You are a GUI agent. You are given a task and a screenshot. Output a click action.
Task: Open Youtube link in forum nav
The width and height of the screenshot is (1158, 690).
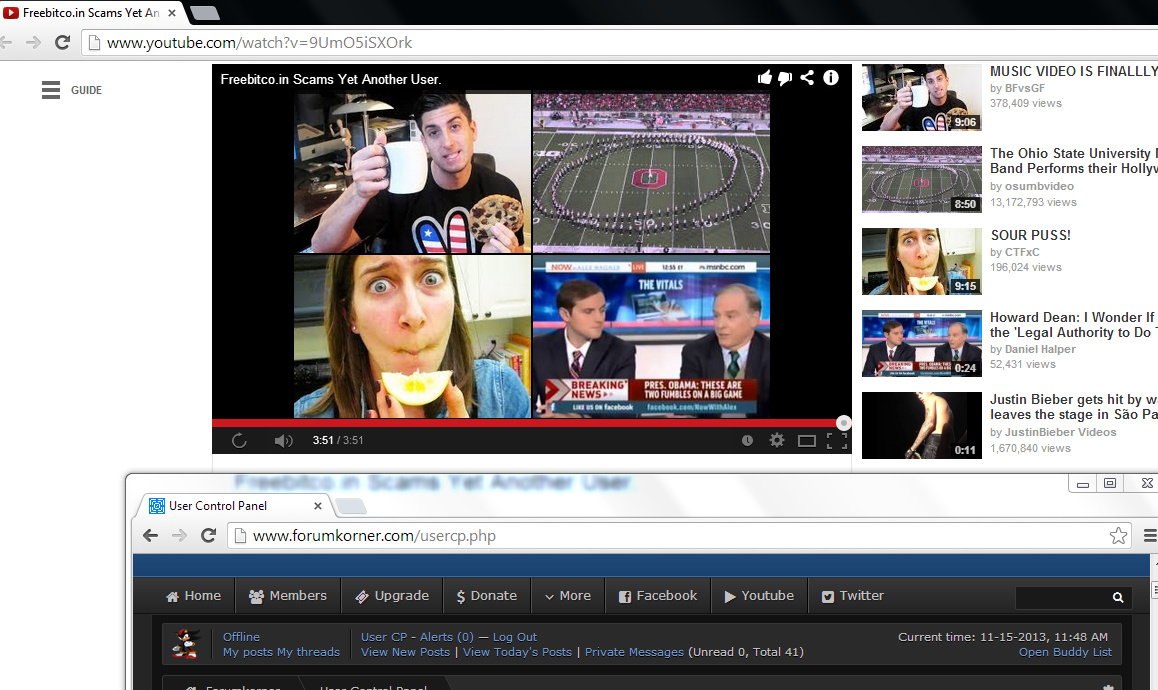(759, 596)
